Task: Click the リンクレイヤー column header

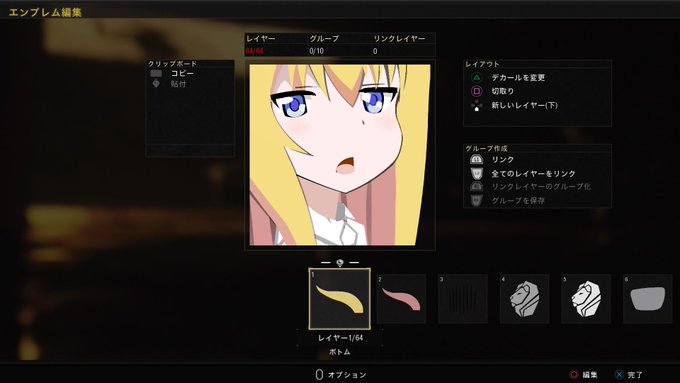Action: [399, 39]
